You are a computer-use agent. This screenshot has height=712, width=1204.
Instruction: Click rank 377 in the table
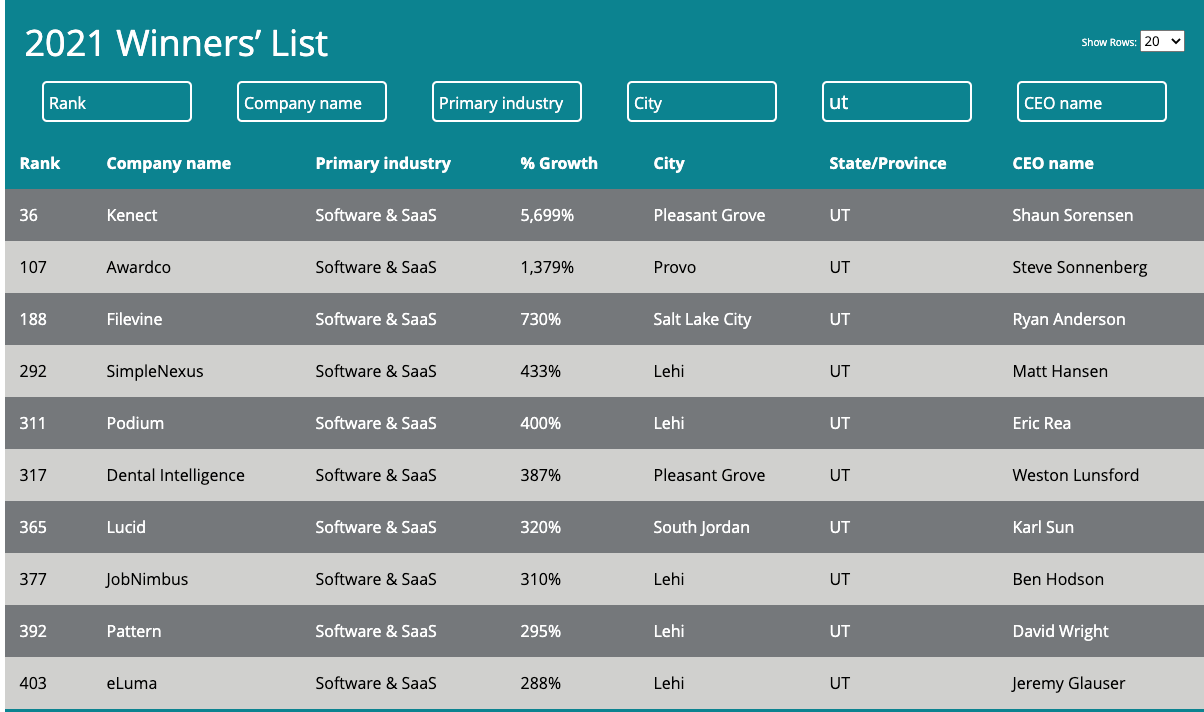[x=33, y=579]
